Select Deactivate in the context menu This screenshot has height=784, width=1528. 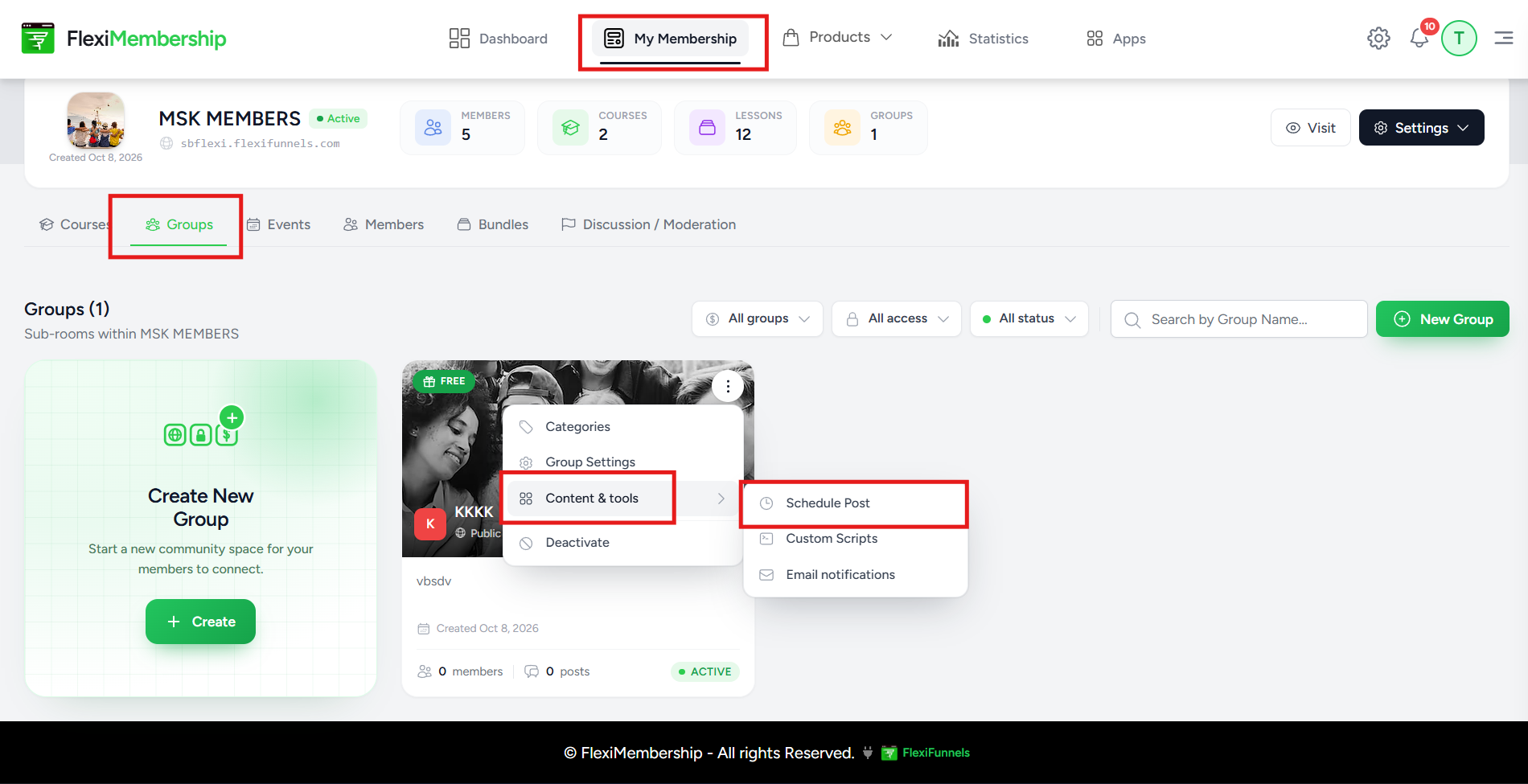pyautogui.click(x=622, y=543)
